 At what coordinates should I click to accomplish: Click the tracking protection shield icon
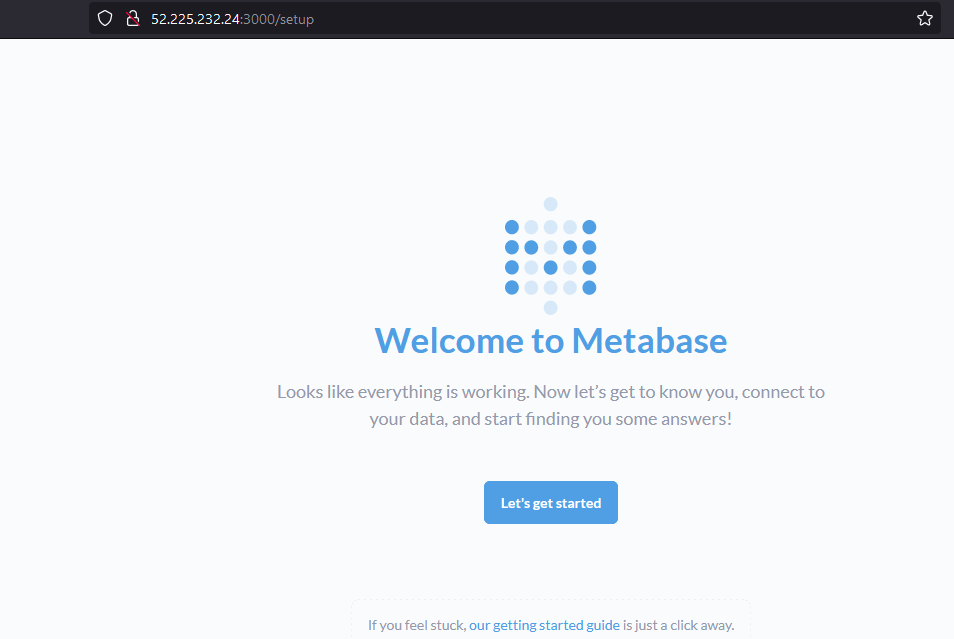105,18
